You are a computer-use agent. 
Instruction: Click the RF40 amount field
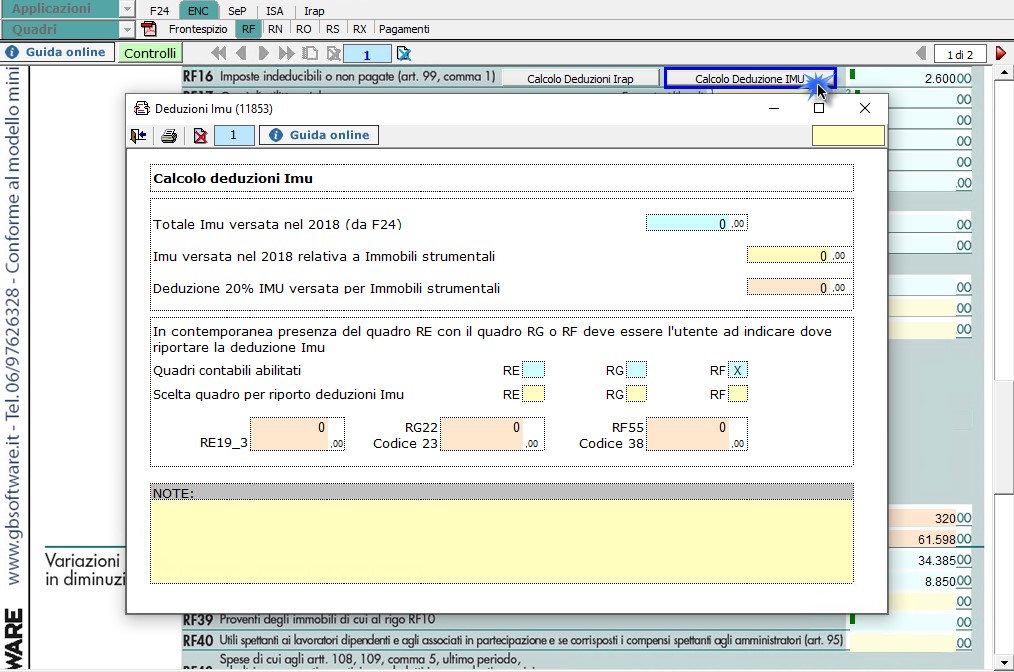911,643
